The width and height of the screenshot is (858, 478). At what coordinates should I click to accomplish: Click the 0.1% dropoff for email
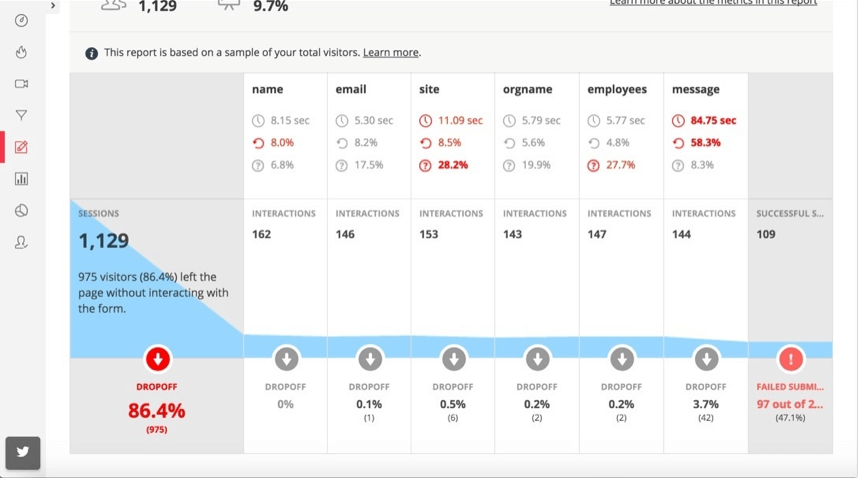[369, 404]
